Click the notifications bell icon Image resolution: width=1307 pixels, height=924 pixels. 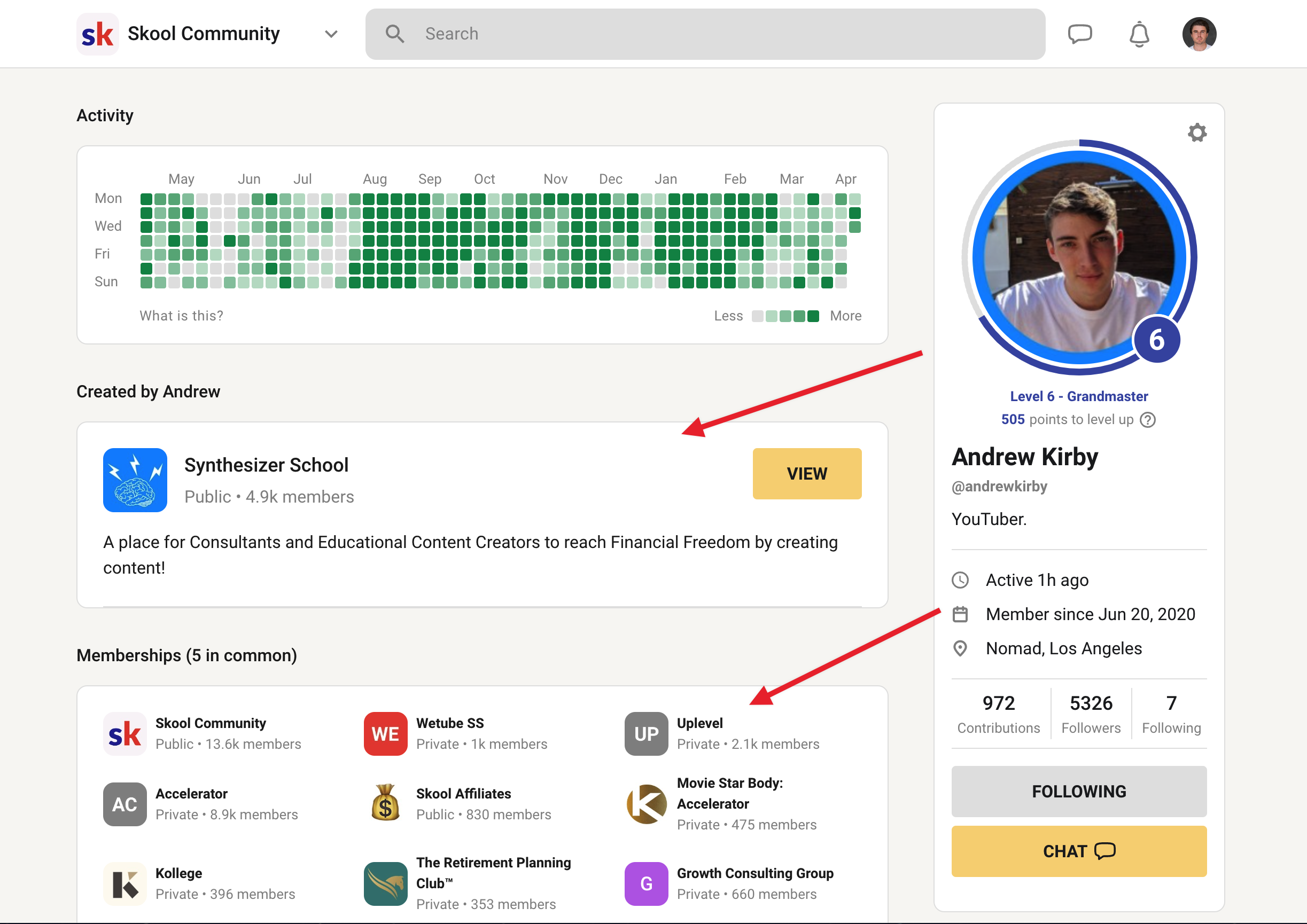(x=1139, y=34)
